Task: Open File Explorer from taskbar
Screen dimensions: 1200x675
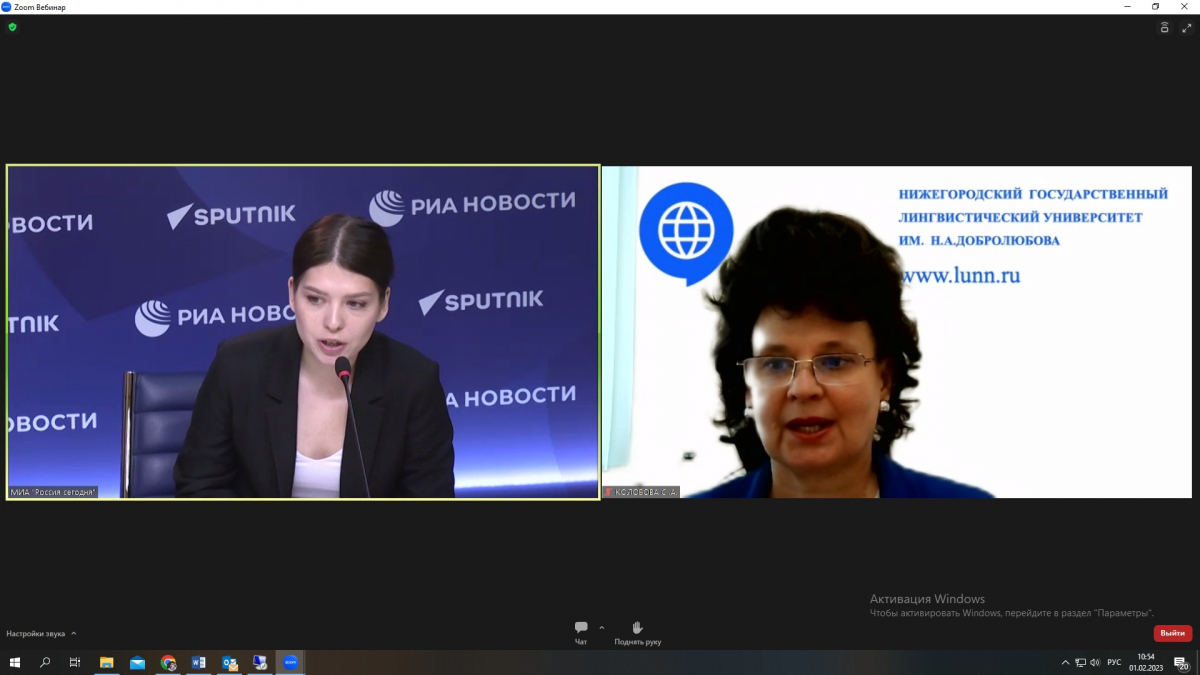Action: (x=106, y=662)
